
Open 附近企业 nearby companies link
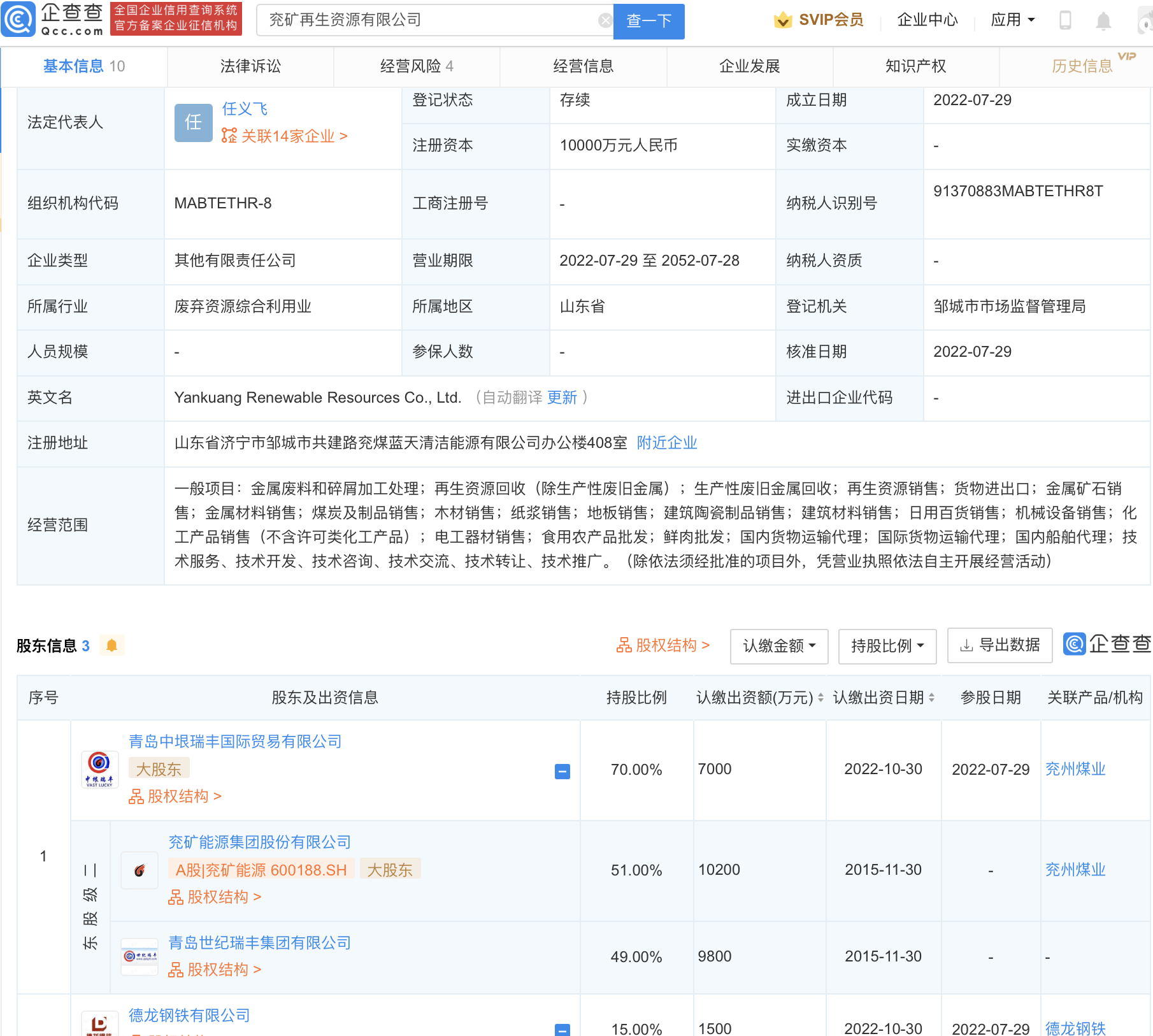point(667,443)
